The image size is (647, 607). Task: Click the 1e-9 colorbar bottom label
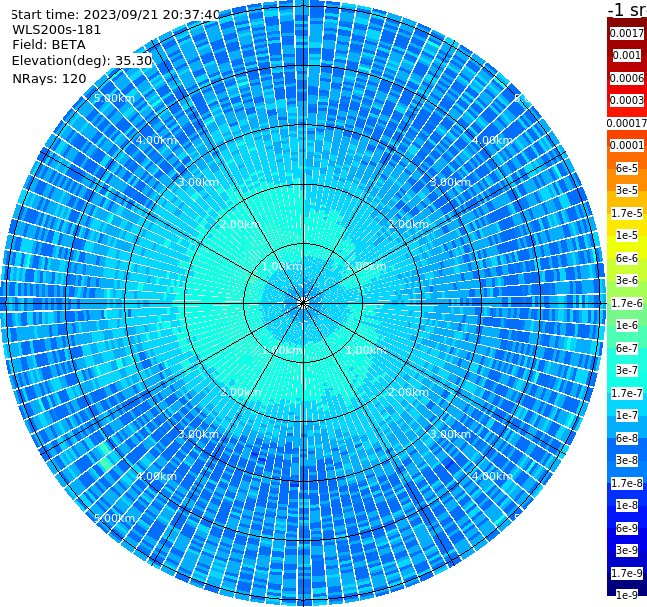(x=627, y=595)
